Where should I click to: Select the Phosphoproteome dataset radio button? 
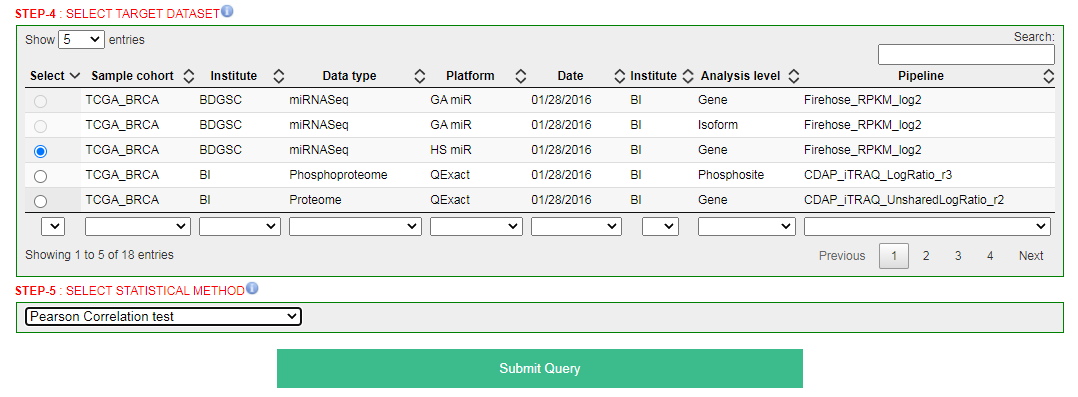(41, 176)
